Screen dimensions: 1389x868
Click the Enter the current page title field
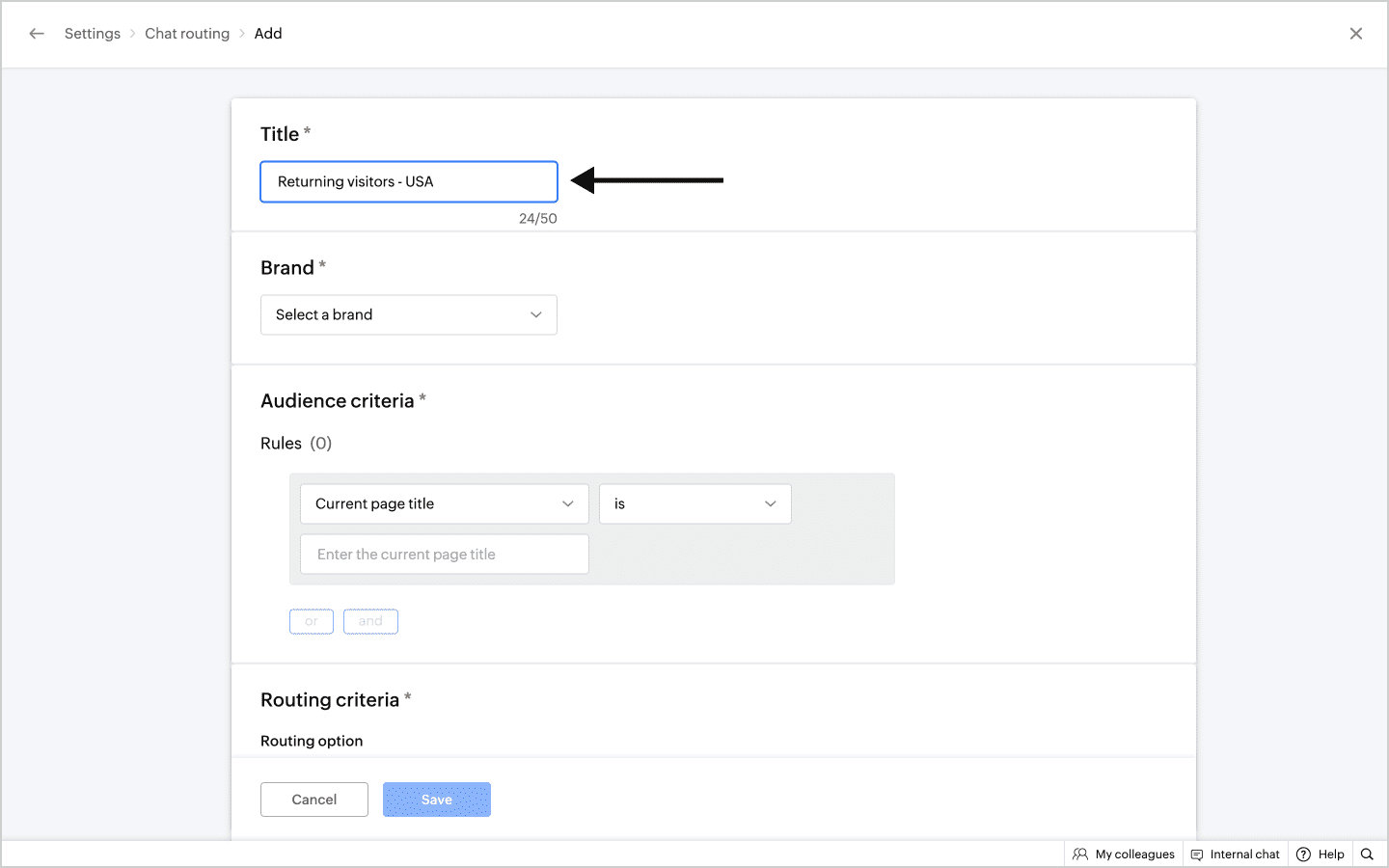(x=444, y=555)
